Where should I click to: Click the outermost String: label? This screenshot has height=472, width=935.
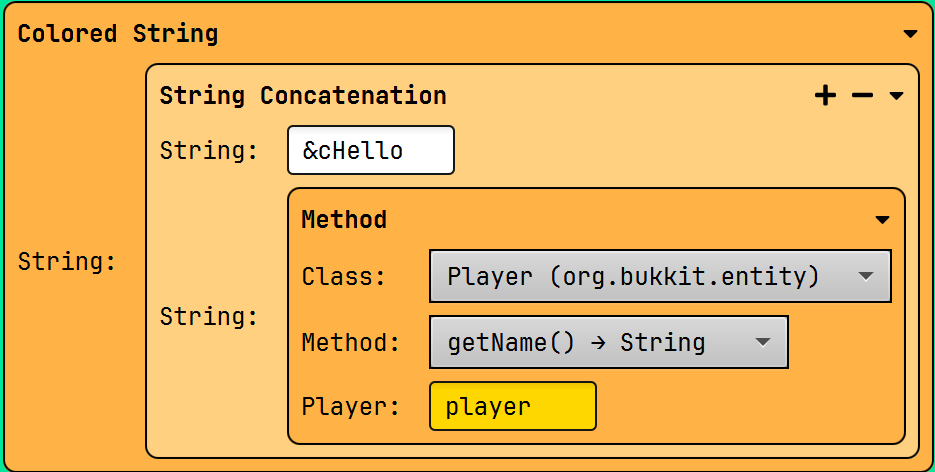coord(67,262)
